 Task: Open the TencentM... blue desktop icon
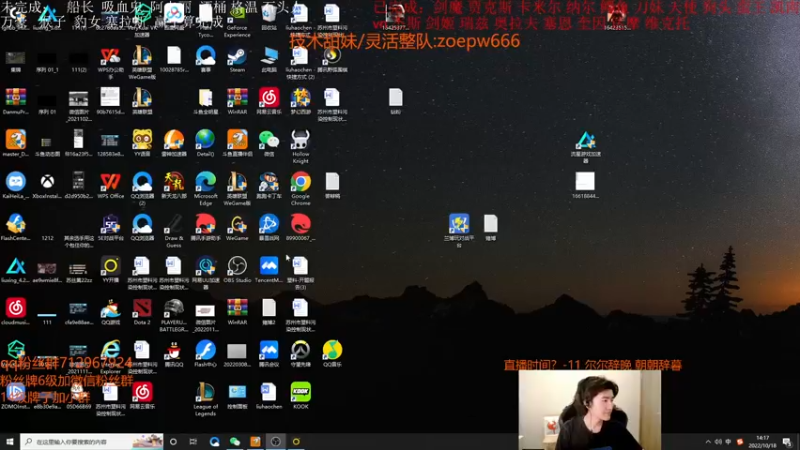click(269, 270)
